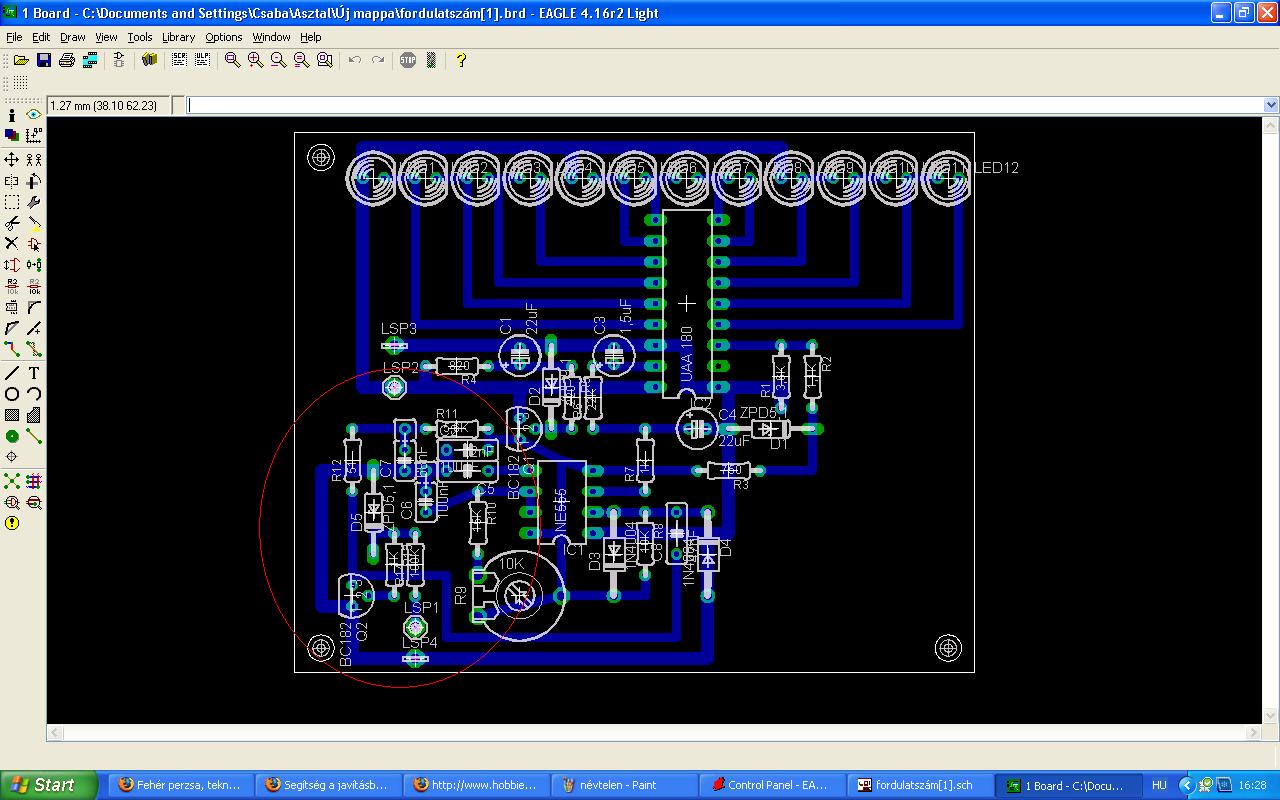Select the Show (eye) tool
The image size is (1280, 800).
coord(34,115)
